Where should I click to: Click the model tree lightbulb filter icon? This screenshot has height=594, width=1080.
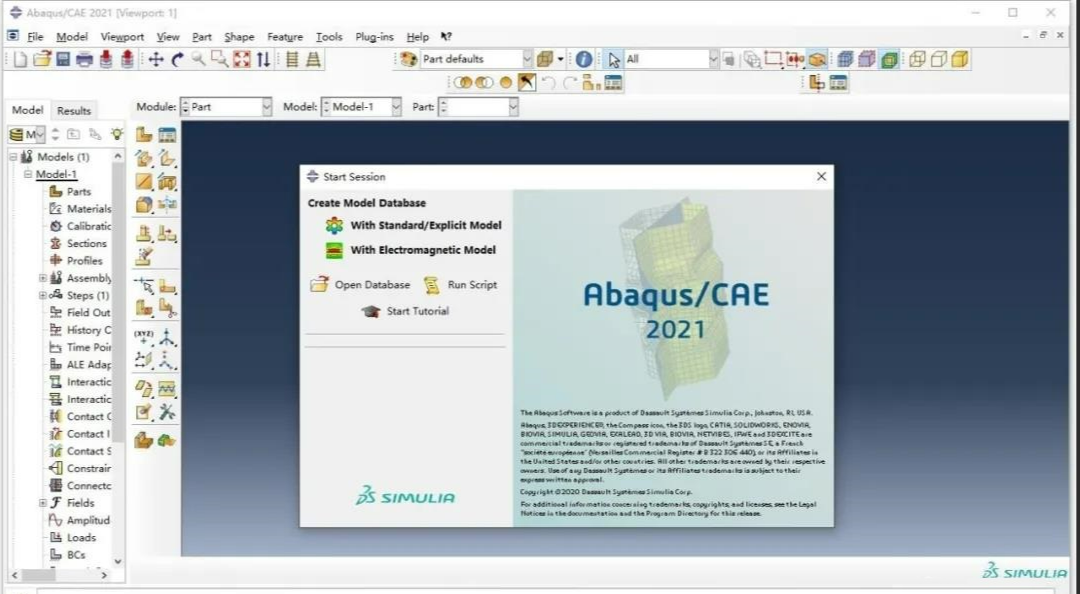point(117,134)
